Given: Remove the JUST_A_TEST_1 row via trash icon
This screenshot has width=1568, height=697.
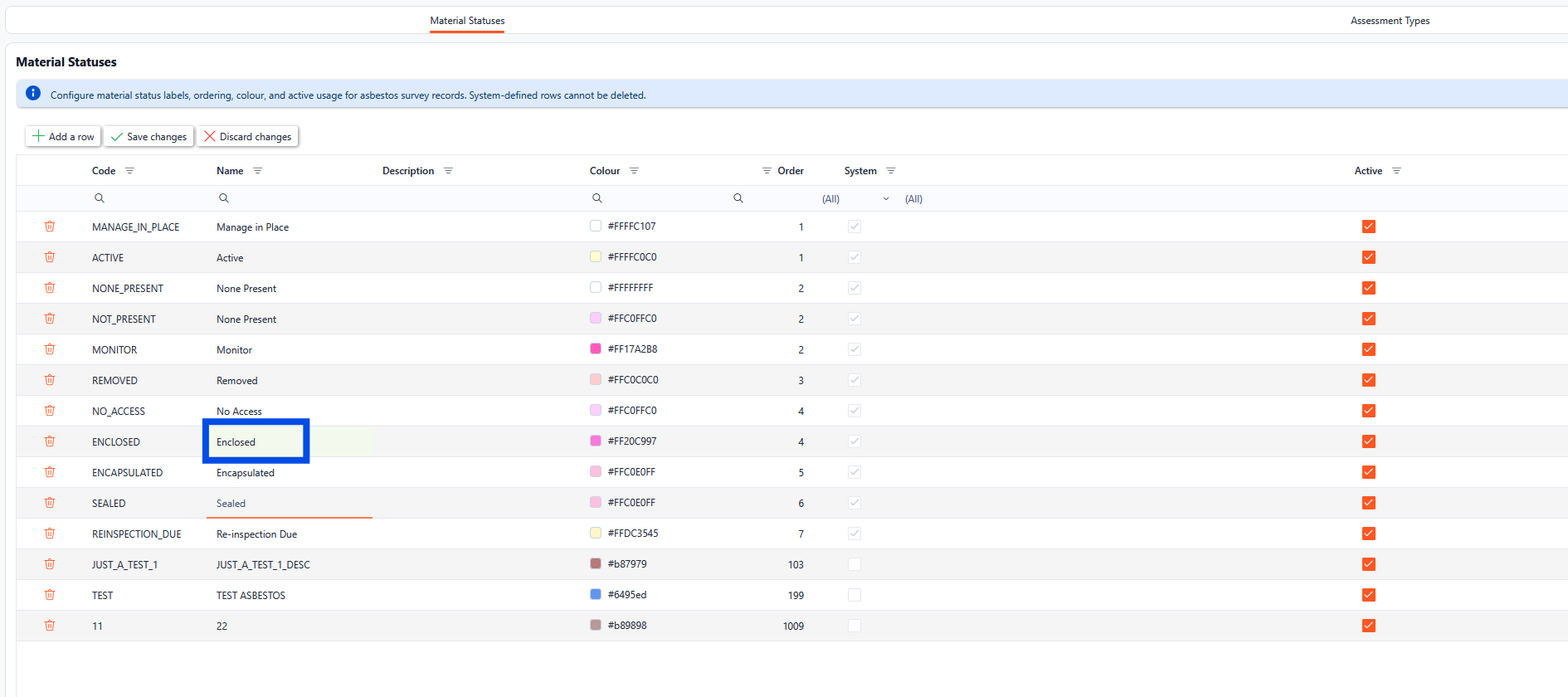Looking at the screenshot, I should tap(50, 564).
